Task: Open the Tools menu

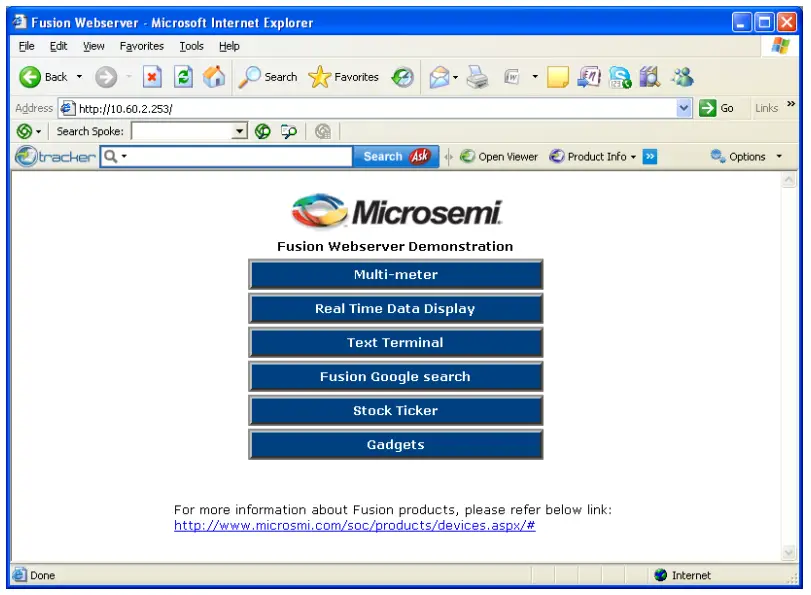Action: tap(191, 45)
